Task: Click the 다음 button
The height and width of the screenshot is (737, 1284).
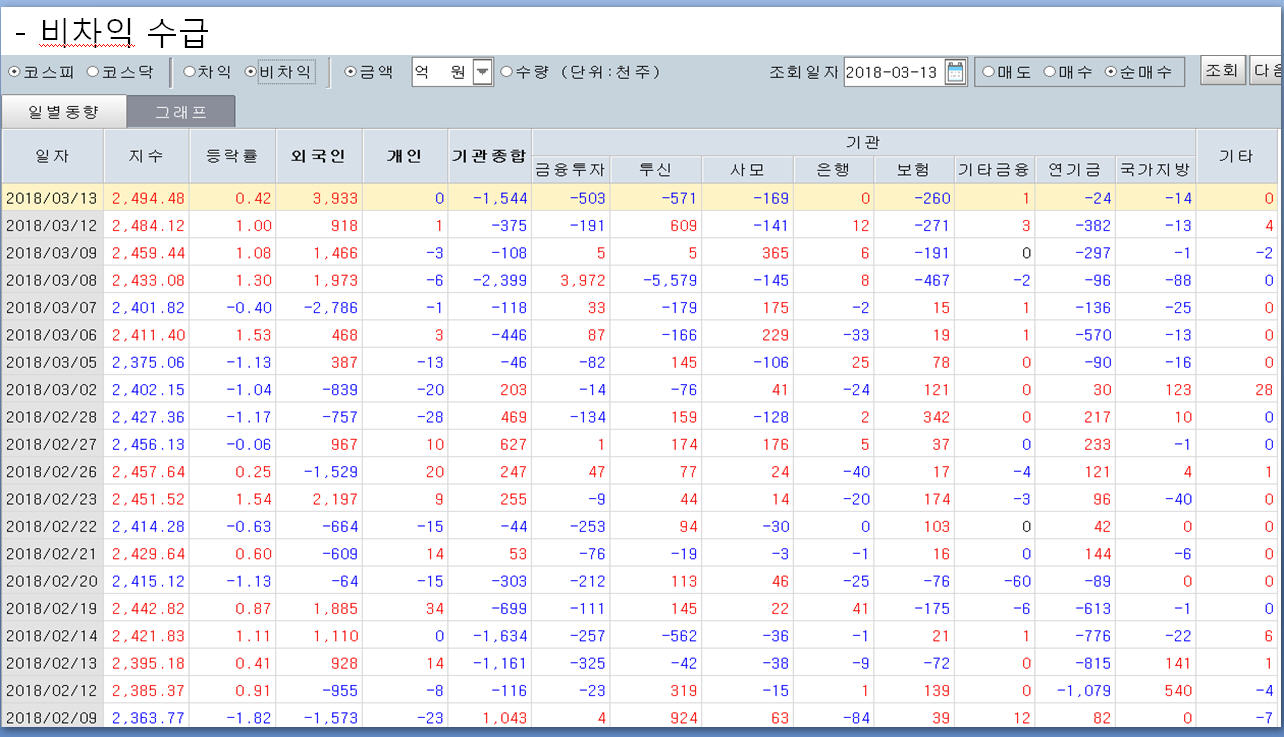Action: (x=1267, y=71)
